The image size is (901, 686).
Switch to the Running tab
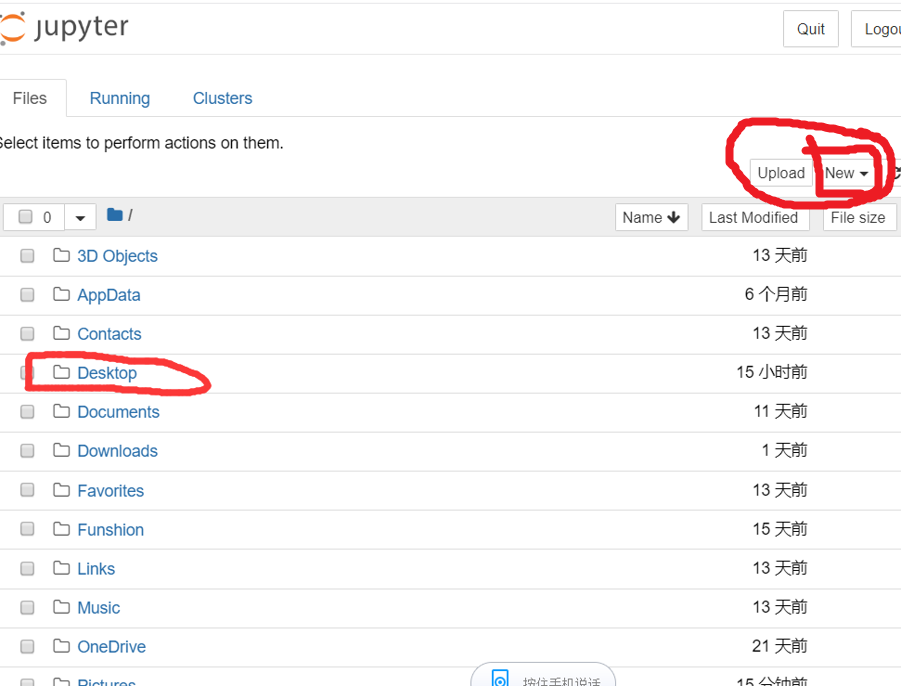click(x=120, y=98)
